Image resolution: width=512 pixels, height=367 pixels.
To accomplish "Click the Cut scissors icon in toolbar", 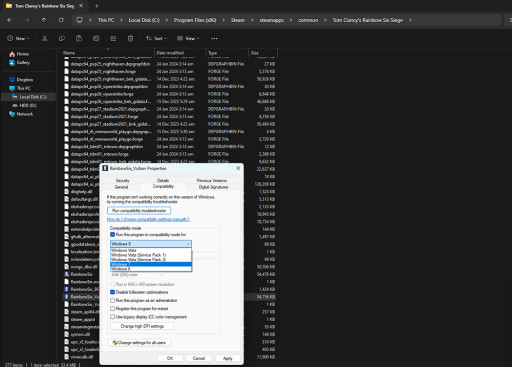I will tap(44, 38).
